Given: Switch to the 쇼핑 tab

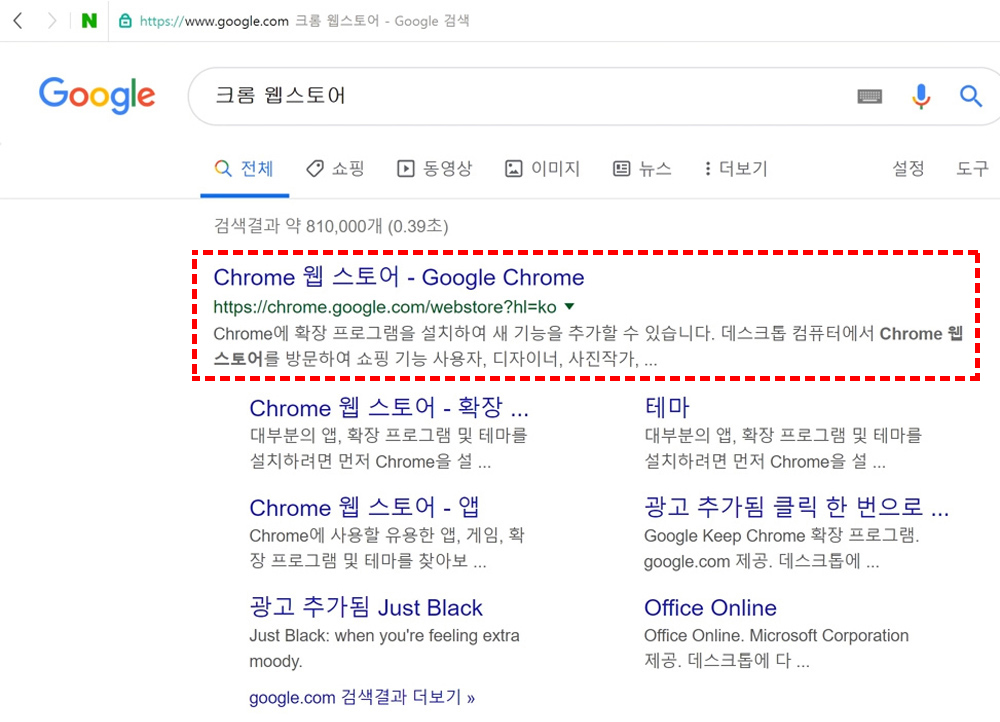Looking at the screenshot, I should point(335,168).
